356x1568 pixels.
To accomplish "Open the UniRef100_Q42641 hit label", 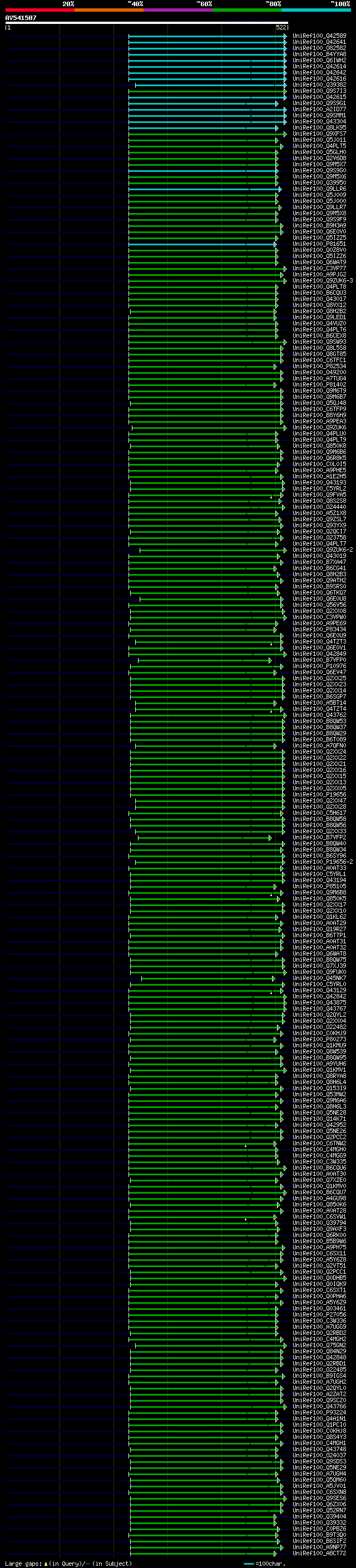I will click(x=319, y=42).
